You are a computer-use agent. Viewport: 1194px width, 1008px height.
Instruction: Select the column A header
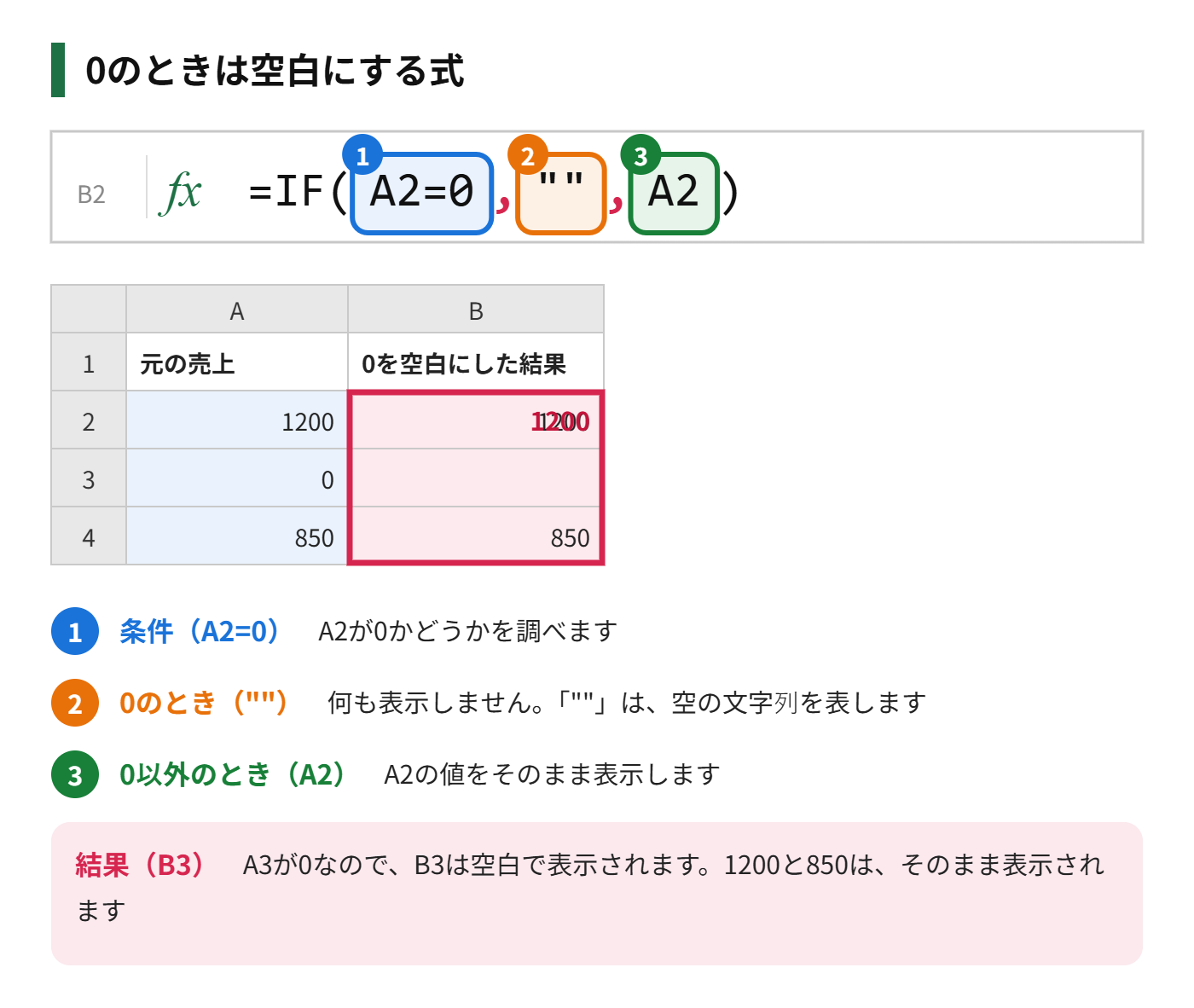click(x=237, y=310)
